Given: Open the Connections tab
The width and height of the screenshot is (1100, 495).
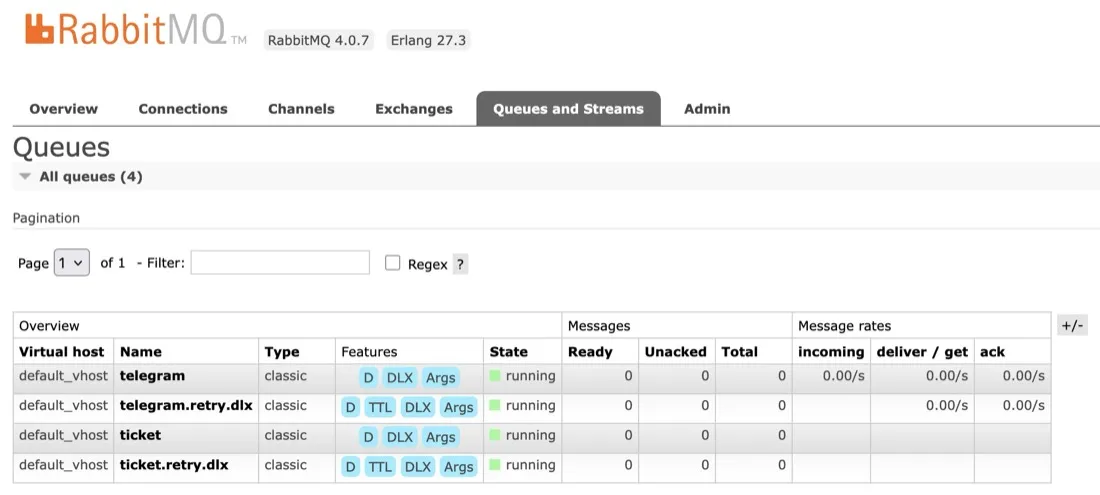Looking at the screenshot, I should pyautogui.click(x=183, y=109).
